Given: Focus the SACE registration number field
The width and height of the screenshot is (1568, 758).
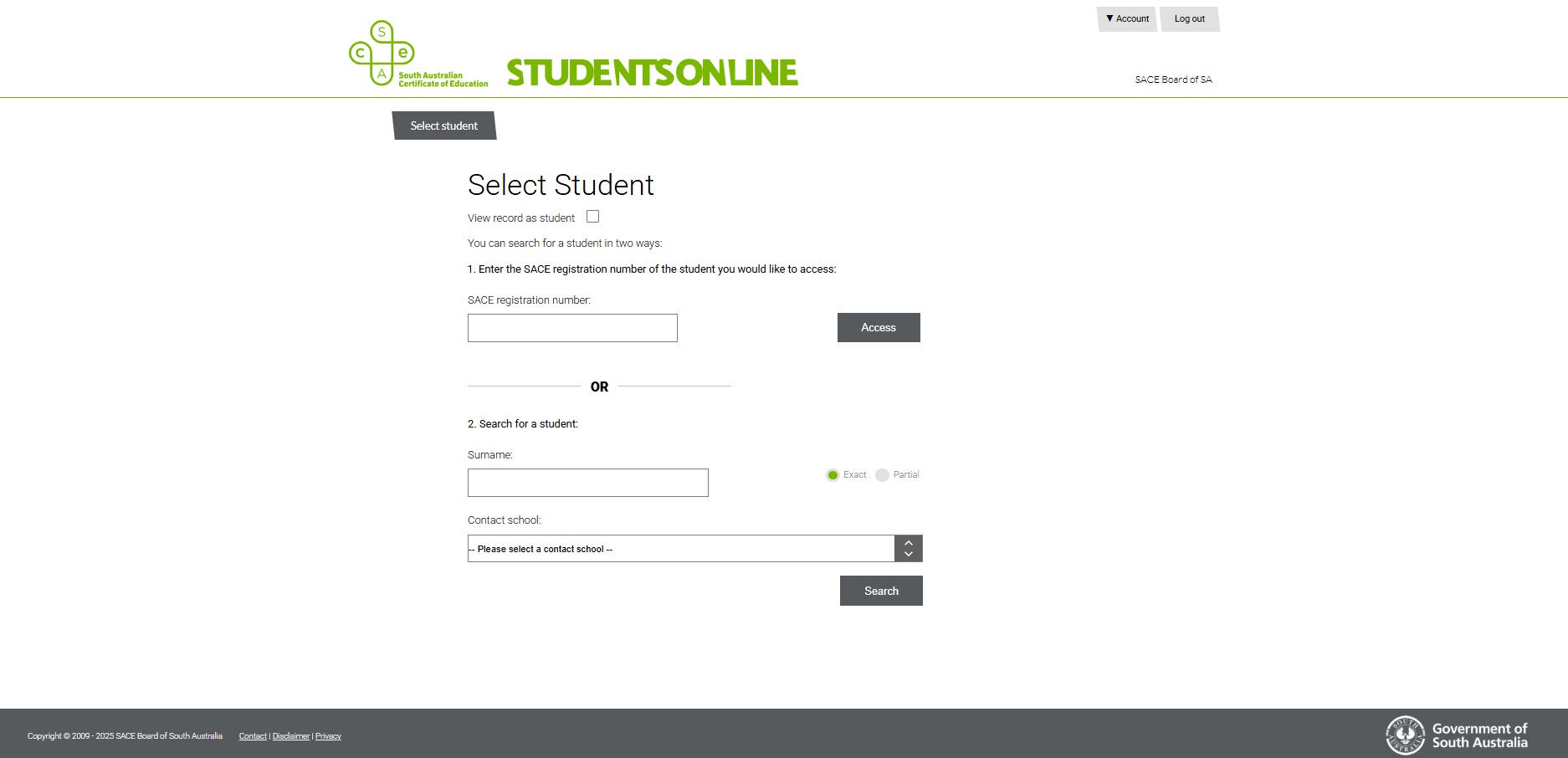Looking at the screenshot, I should (572, 328).
